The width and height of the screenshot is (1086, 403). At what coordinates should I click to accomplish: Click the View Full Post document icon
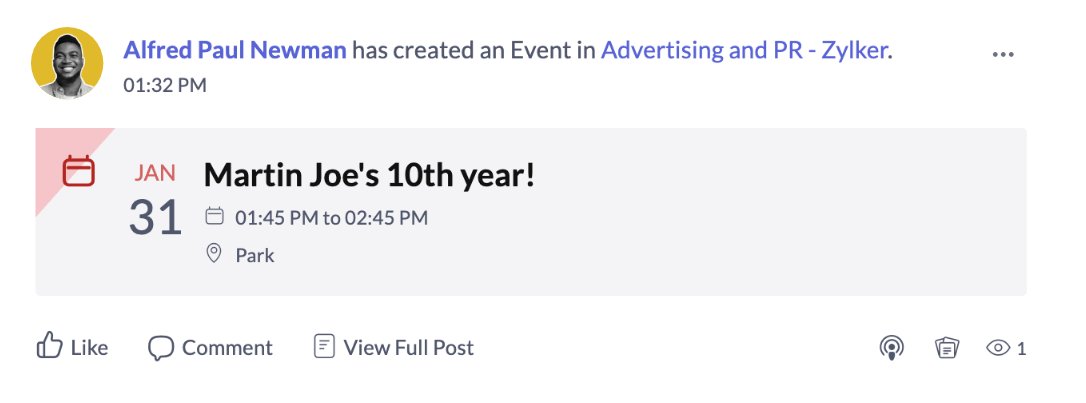click(323, 347)
